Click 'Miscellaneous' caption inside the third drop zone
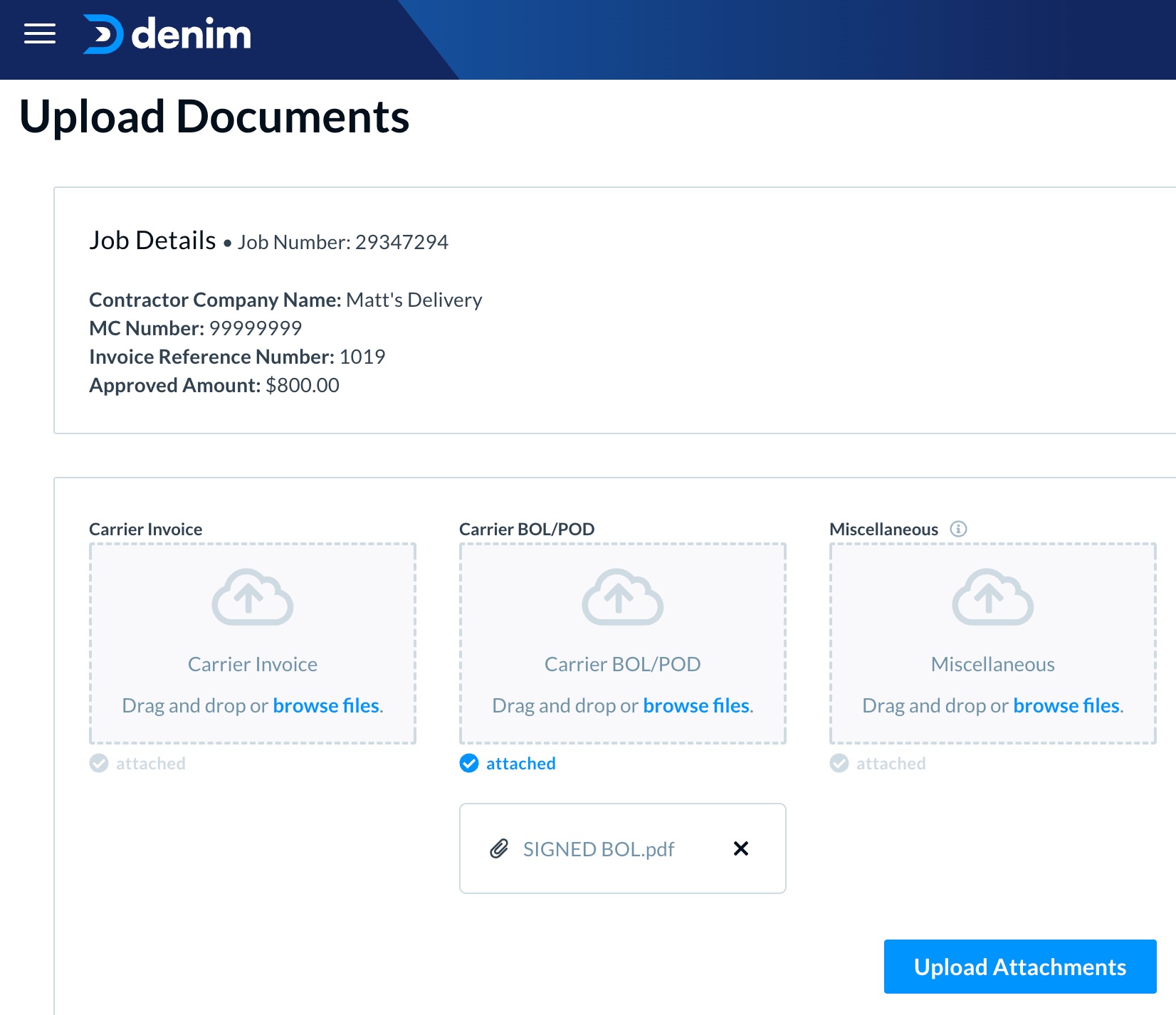This screenshot has height=1015, width=1176. click(993, 664)
